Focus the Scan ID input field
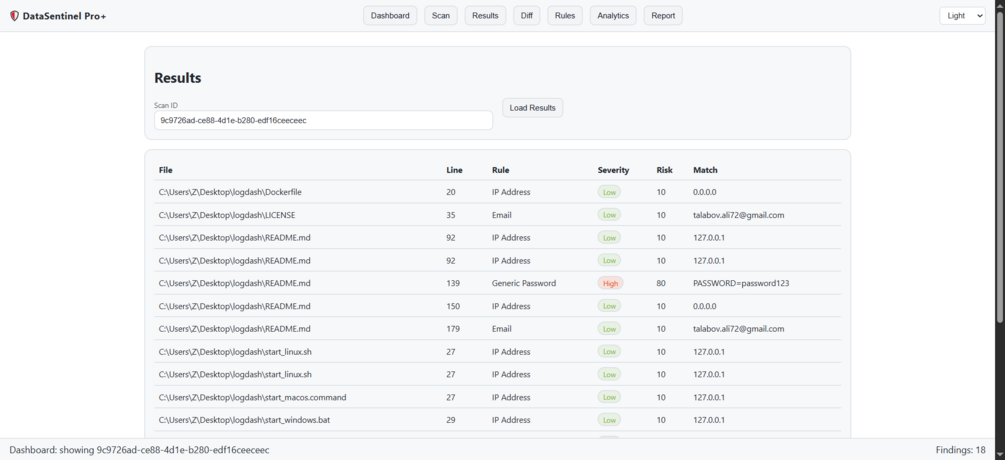The image size is (1005, 460). 323,120
